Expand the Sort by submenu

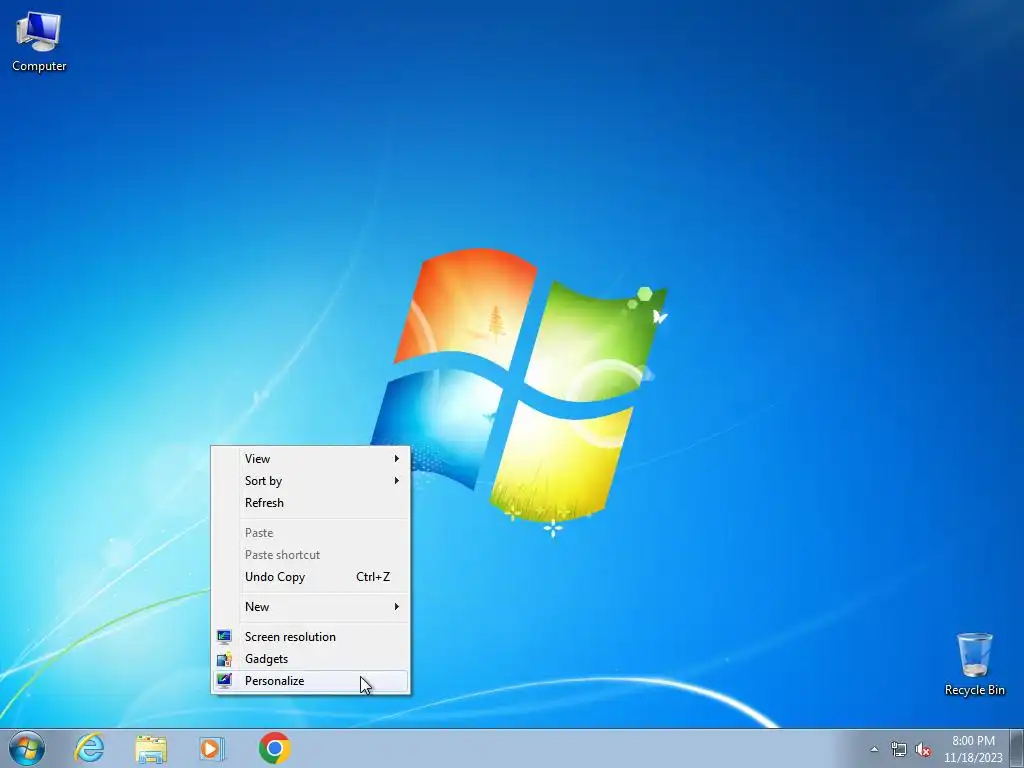(x=311, y=481)
